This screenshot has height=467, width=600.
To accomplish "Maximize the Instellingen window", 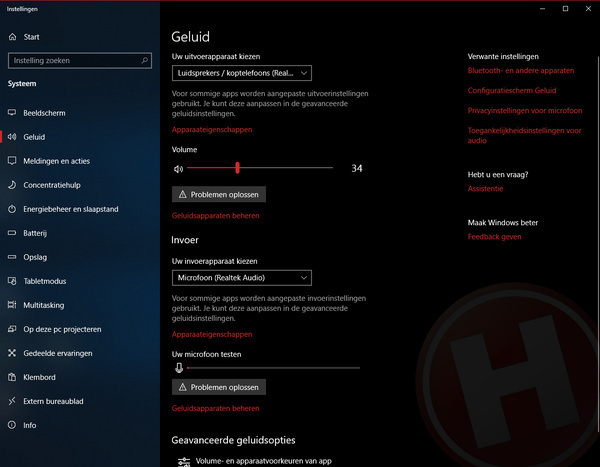I will (565, 8).
